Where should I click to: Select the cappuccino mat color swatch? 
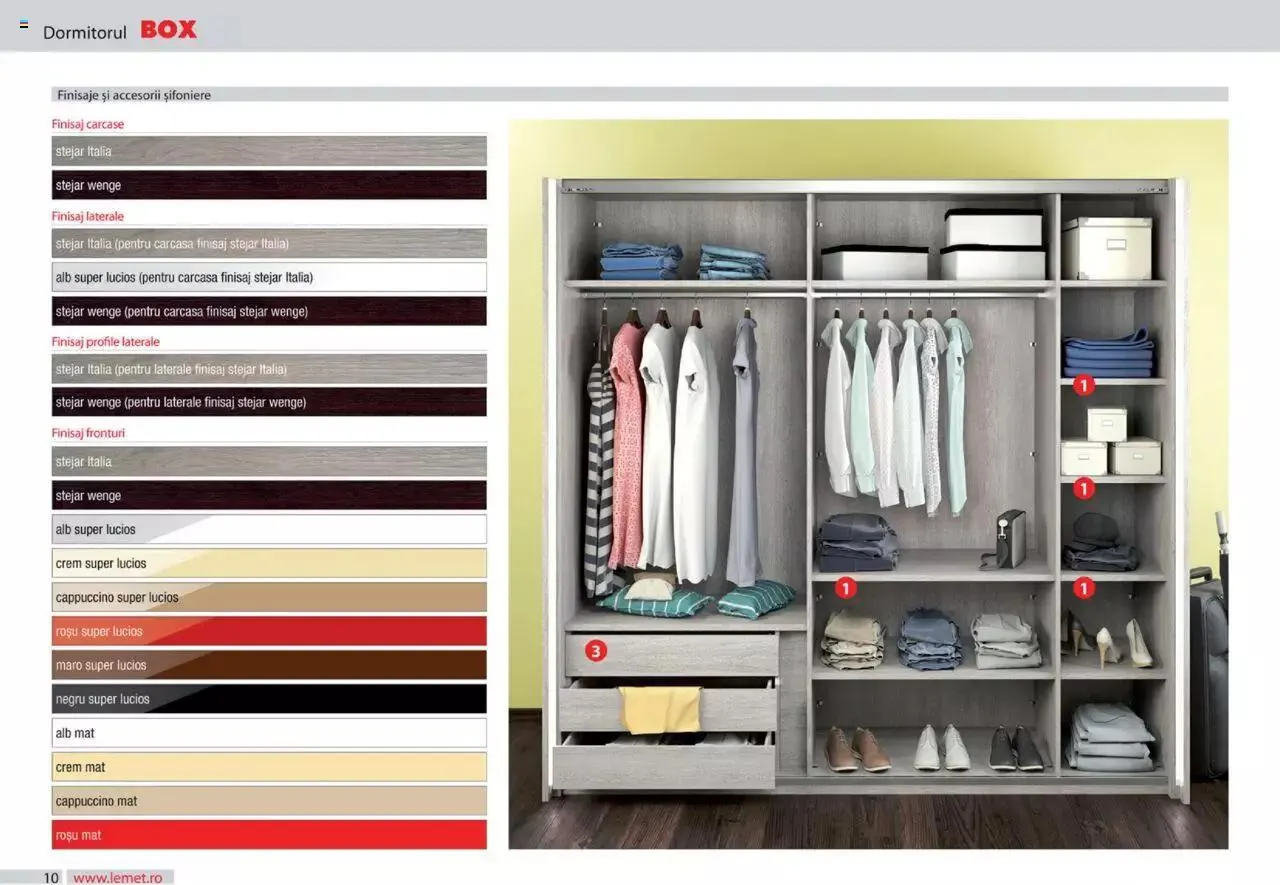tap(269, 801)
